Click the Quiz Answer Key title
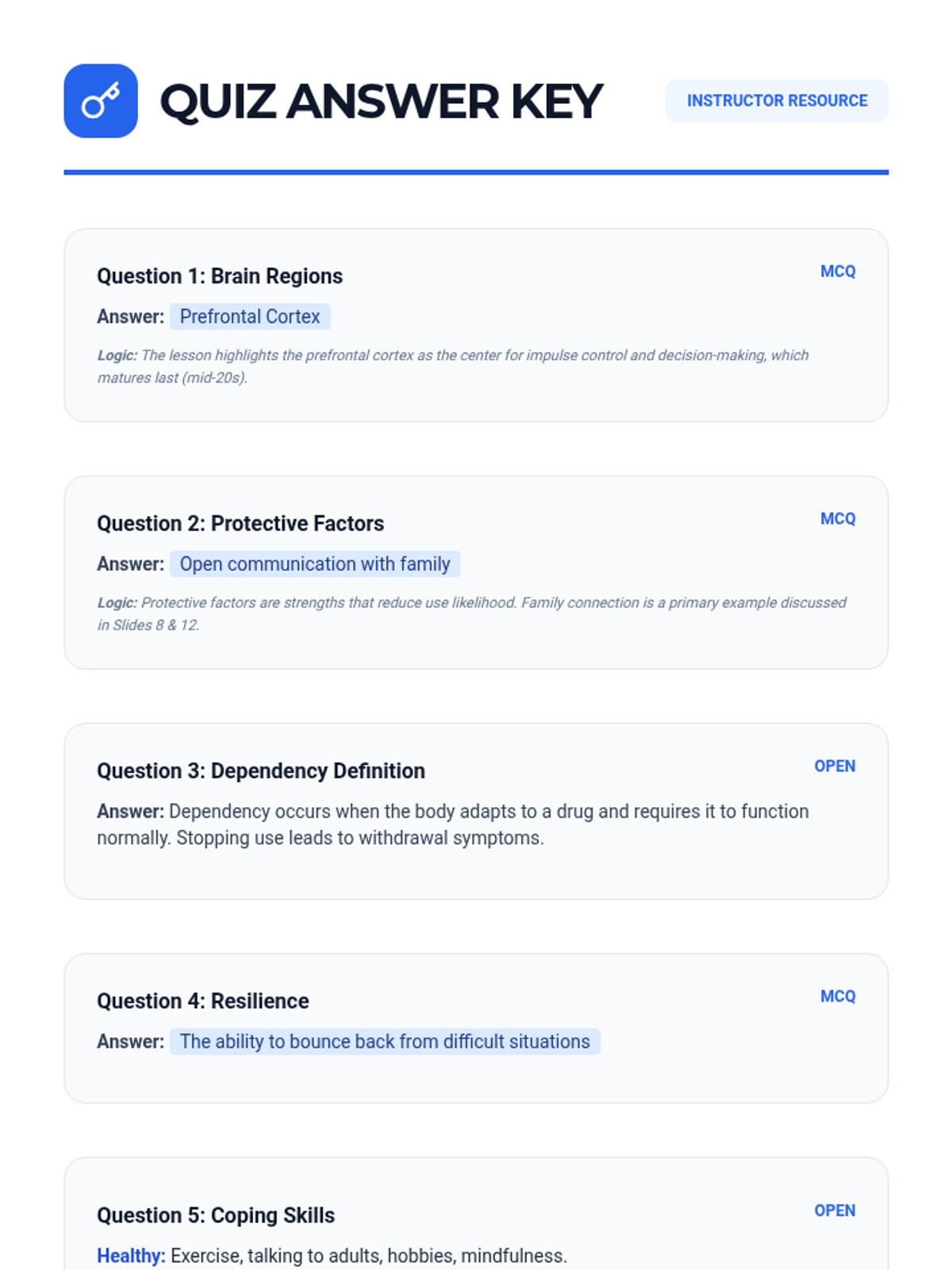This screenshot has width=952, height=1270. pos(382,102)
